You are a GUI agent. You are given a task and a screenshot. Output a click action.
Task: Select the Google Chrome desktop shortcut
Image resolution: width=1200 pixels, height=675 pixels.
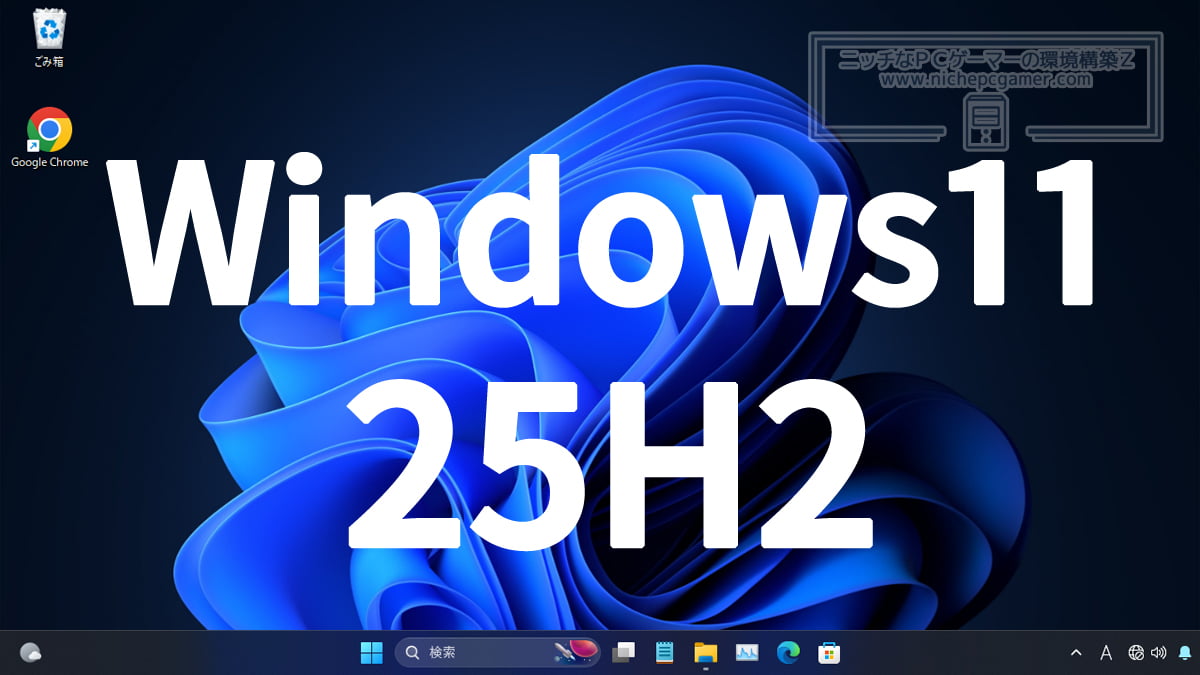click(x=49, y=138)
